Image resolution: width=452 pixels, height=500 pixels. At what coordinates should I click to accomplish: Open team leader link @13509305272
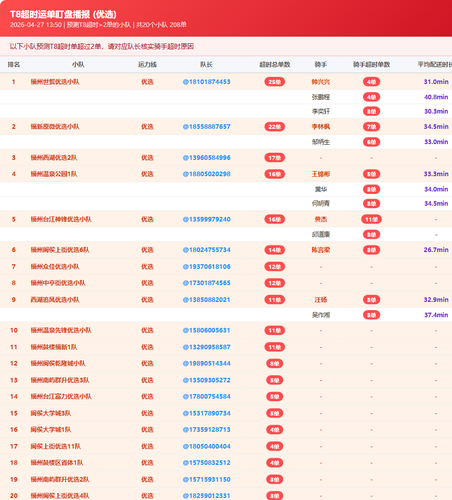point(206,380)
